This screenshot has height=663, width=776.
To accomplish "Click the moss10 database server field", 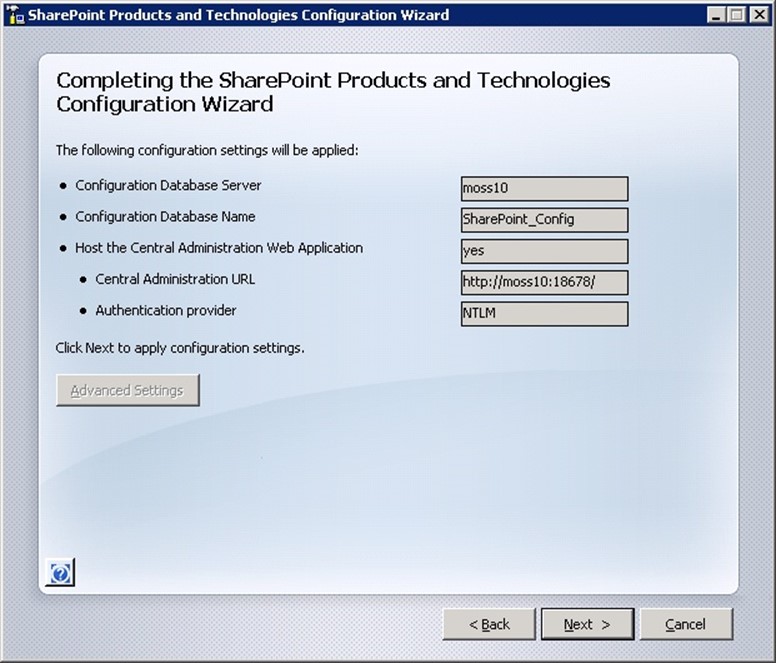I will coord(544,189).
